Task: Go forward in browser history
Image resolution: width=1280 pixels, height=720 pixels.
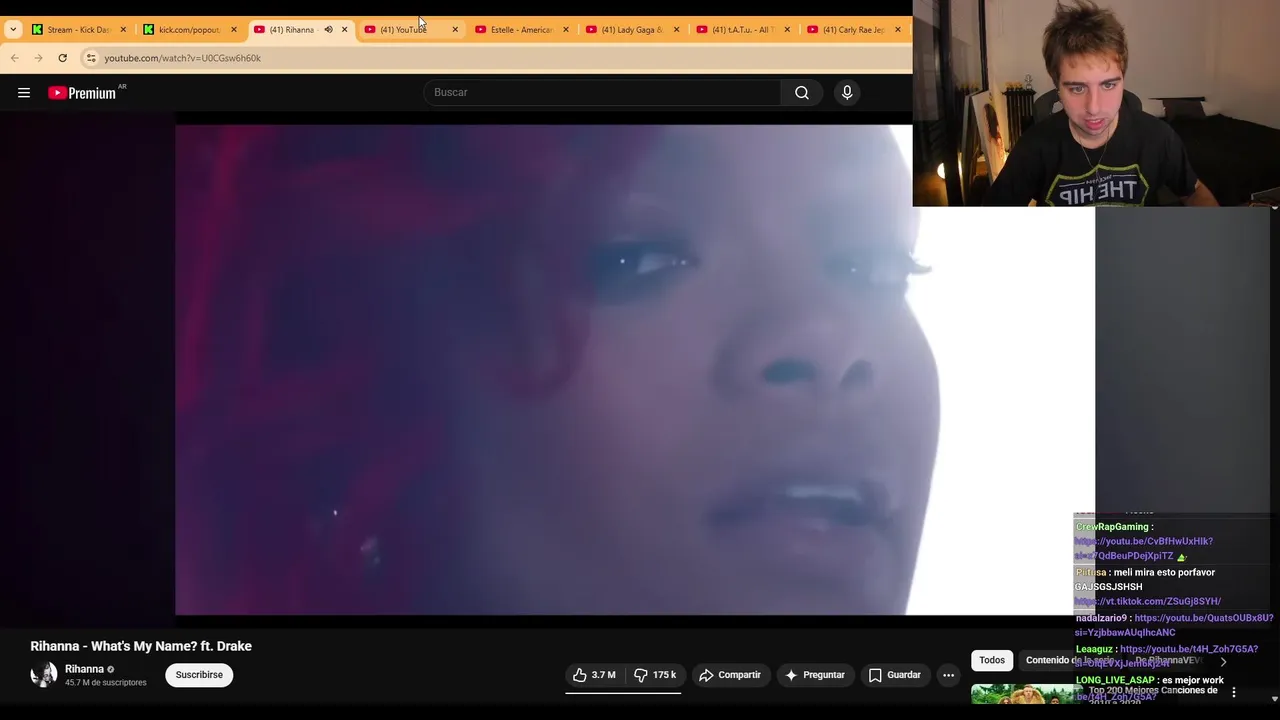Action: (38, 58)
